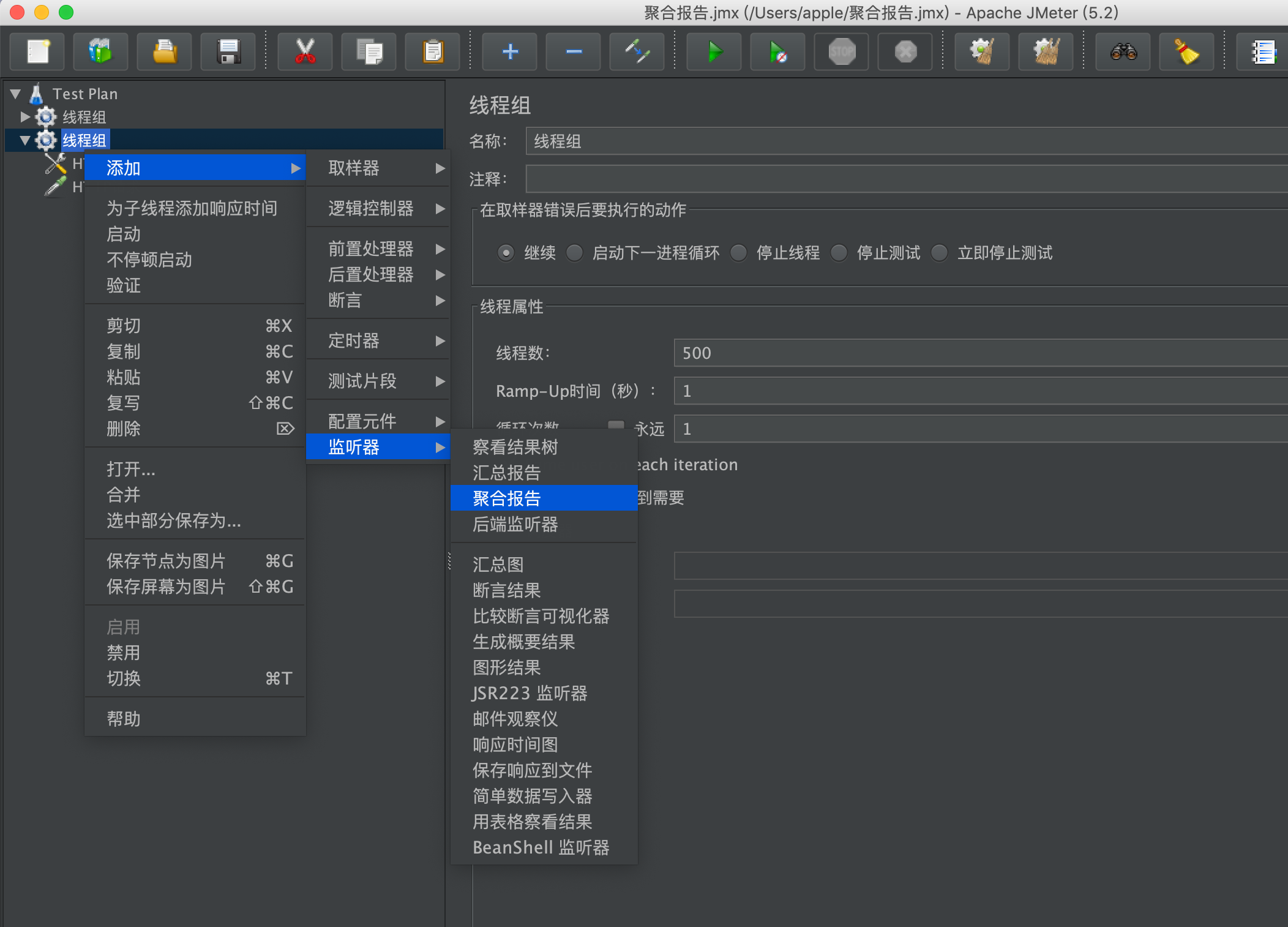Viewport: 1288px width, 927px height.
Task: Click the gear icon of selected 线程组
Action: [45, 140]
